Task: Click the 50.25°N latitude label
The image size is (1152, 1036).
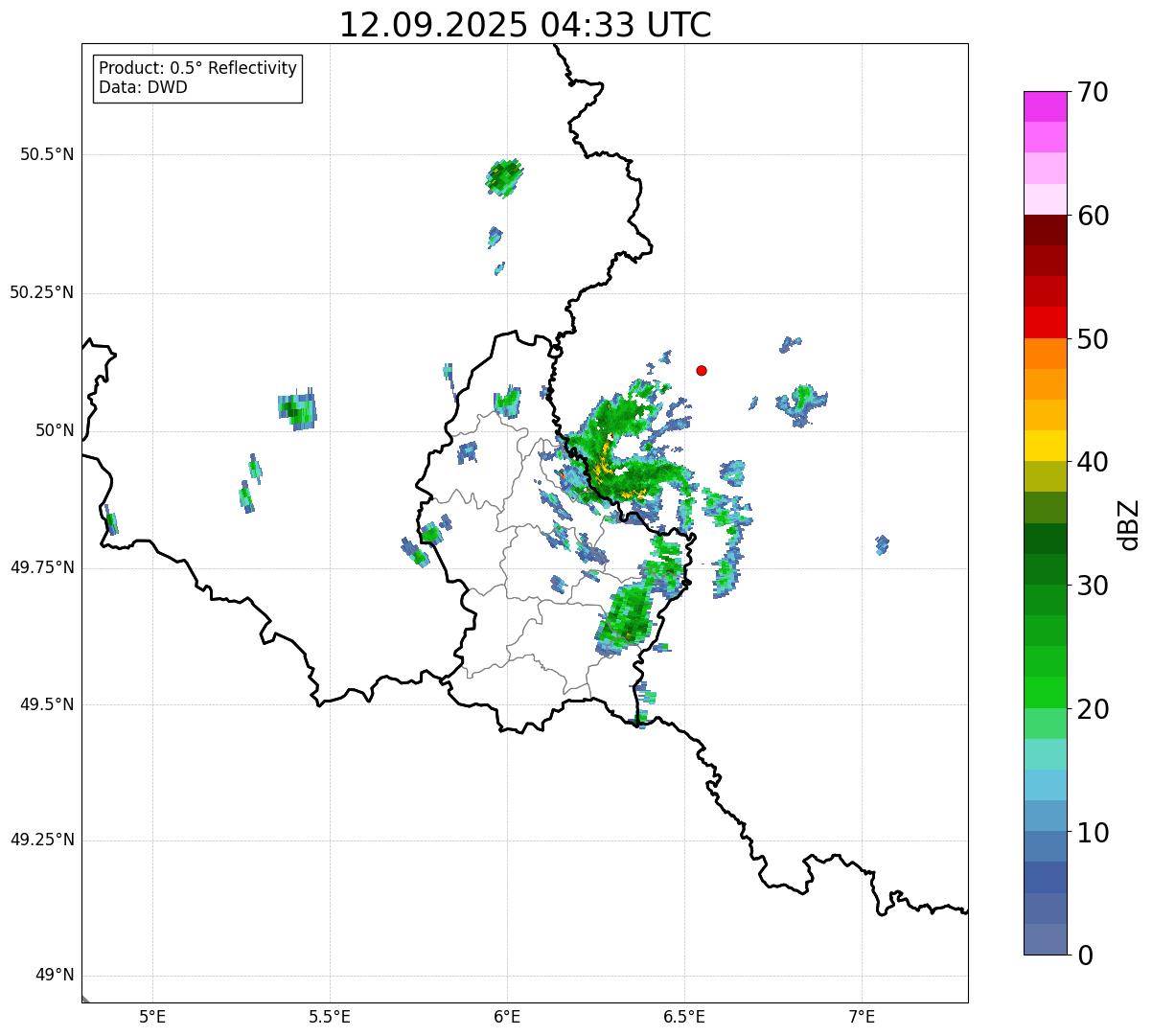Action: click(42, 292)
